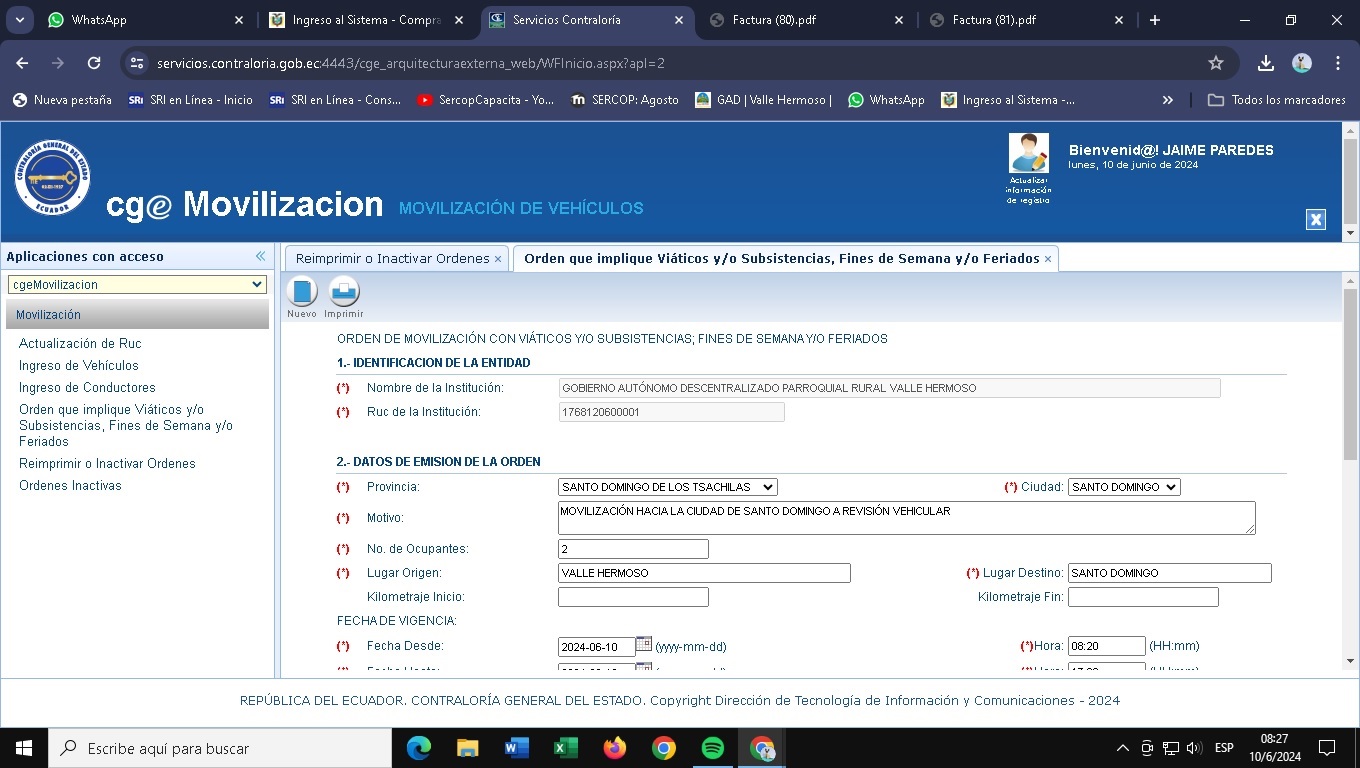Open the Provincia dropdown
The height and width of the screenshot is (768, 1360).
(x=667, y=487)
